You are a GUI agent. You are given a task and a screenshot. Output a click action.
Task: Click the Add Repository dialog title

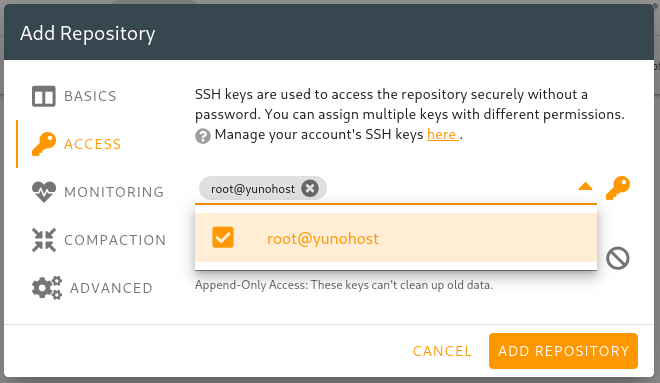click(x=88, y=33)
